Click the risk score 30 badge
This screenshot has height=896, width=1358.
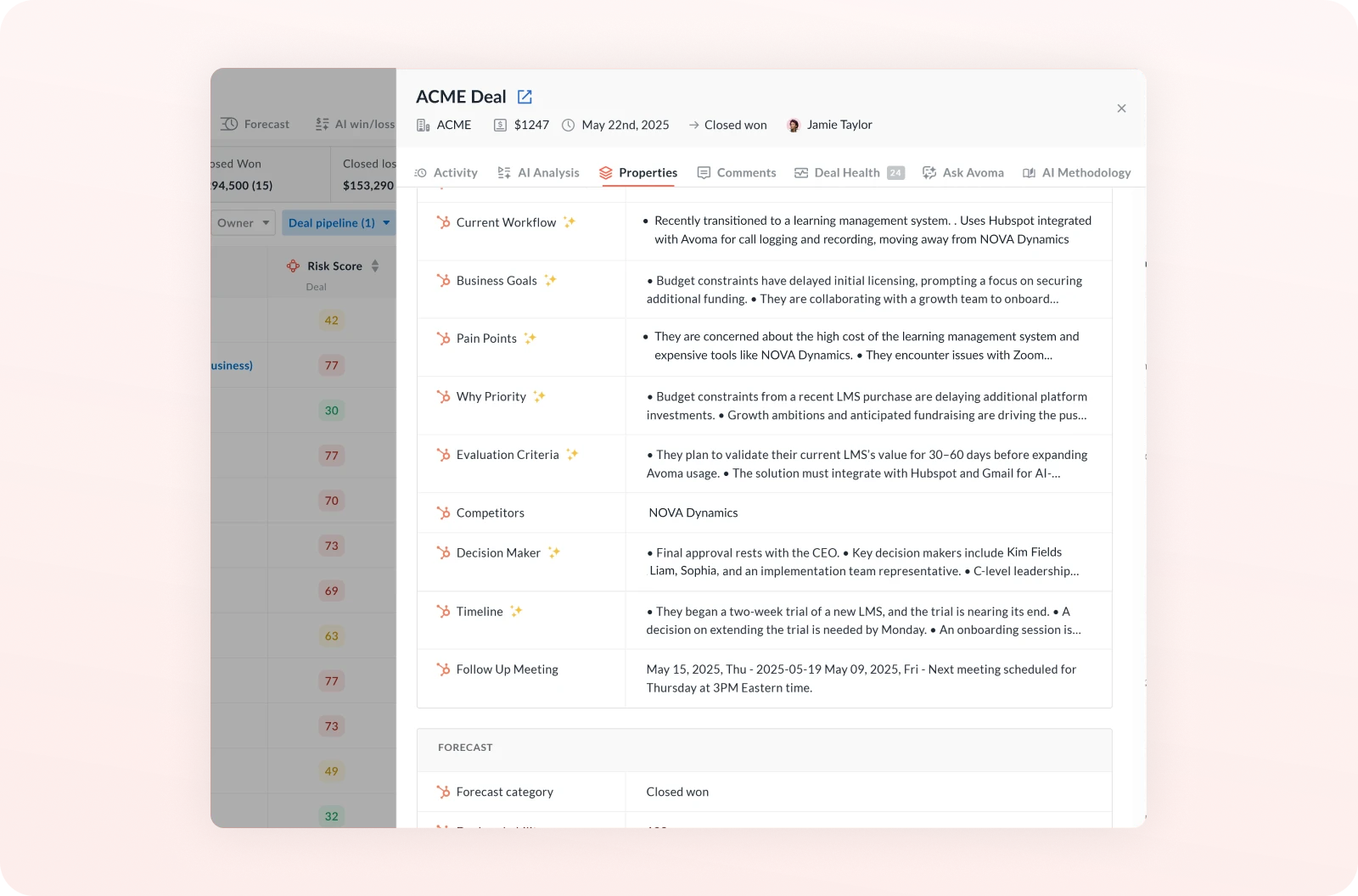[331, 411]
